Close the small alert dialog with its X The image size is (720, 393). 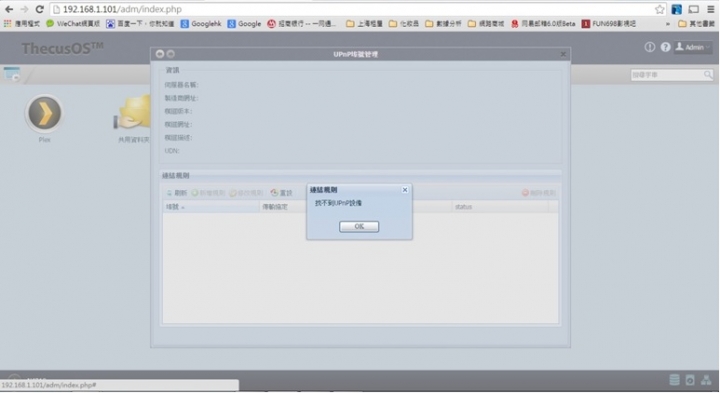pos(405,190)
